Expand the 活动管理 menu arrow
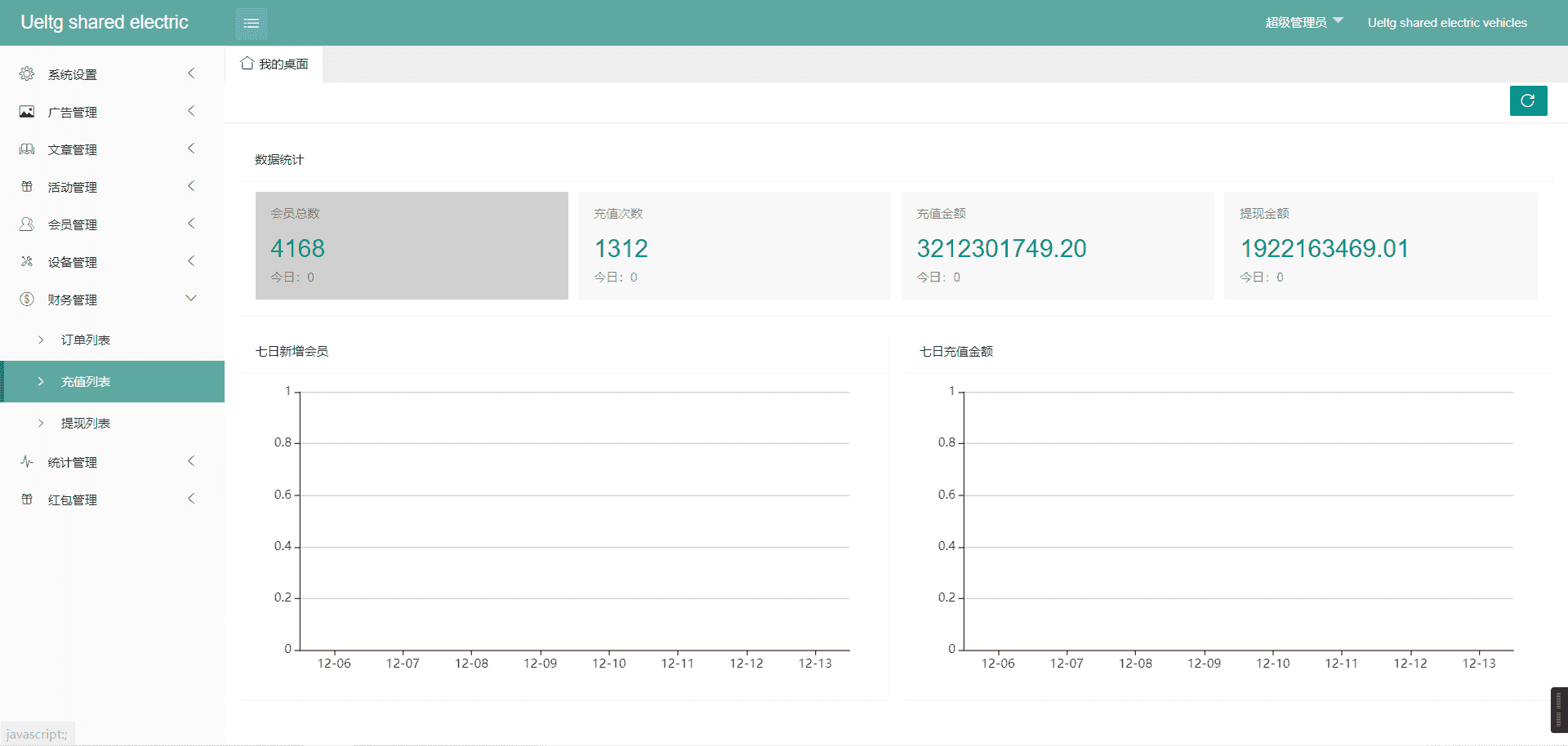Screen dimensions: 1568x746 click(191, 187)
